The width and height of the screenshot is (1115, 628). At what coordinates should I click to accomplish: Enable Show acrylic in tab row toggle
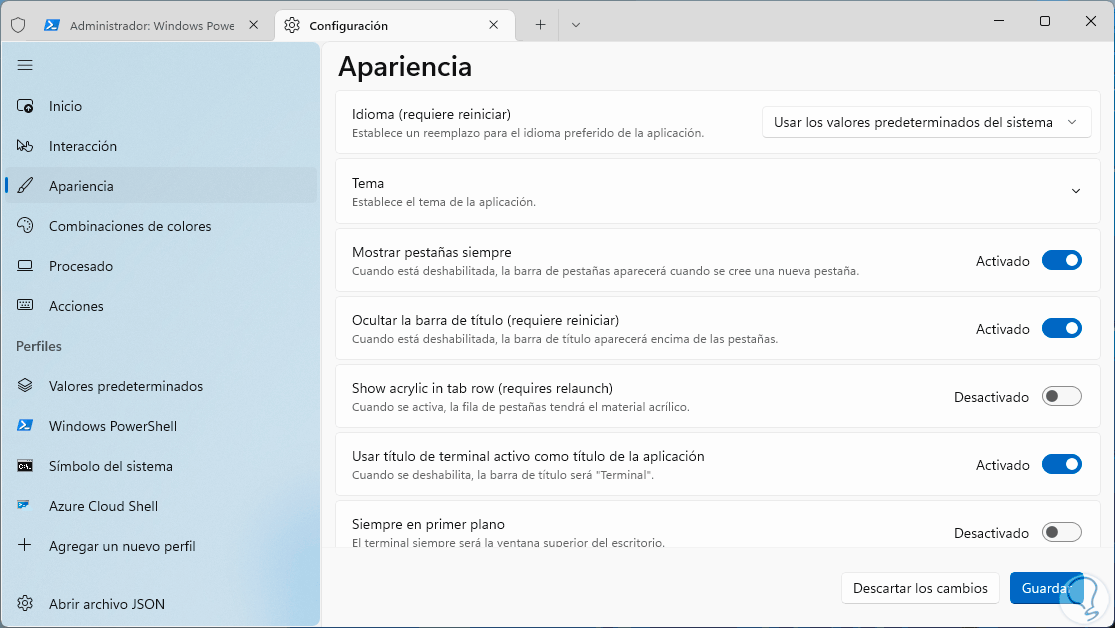pyautogui.click(x=1061, y=397)
